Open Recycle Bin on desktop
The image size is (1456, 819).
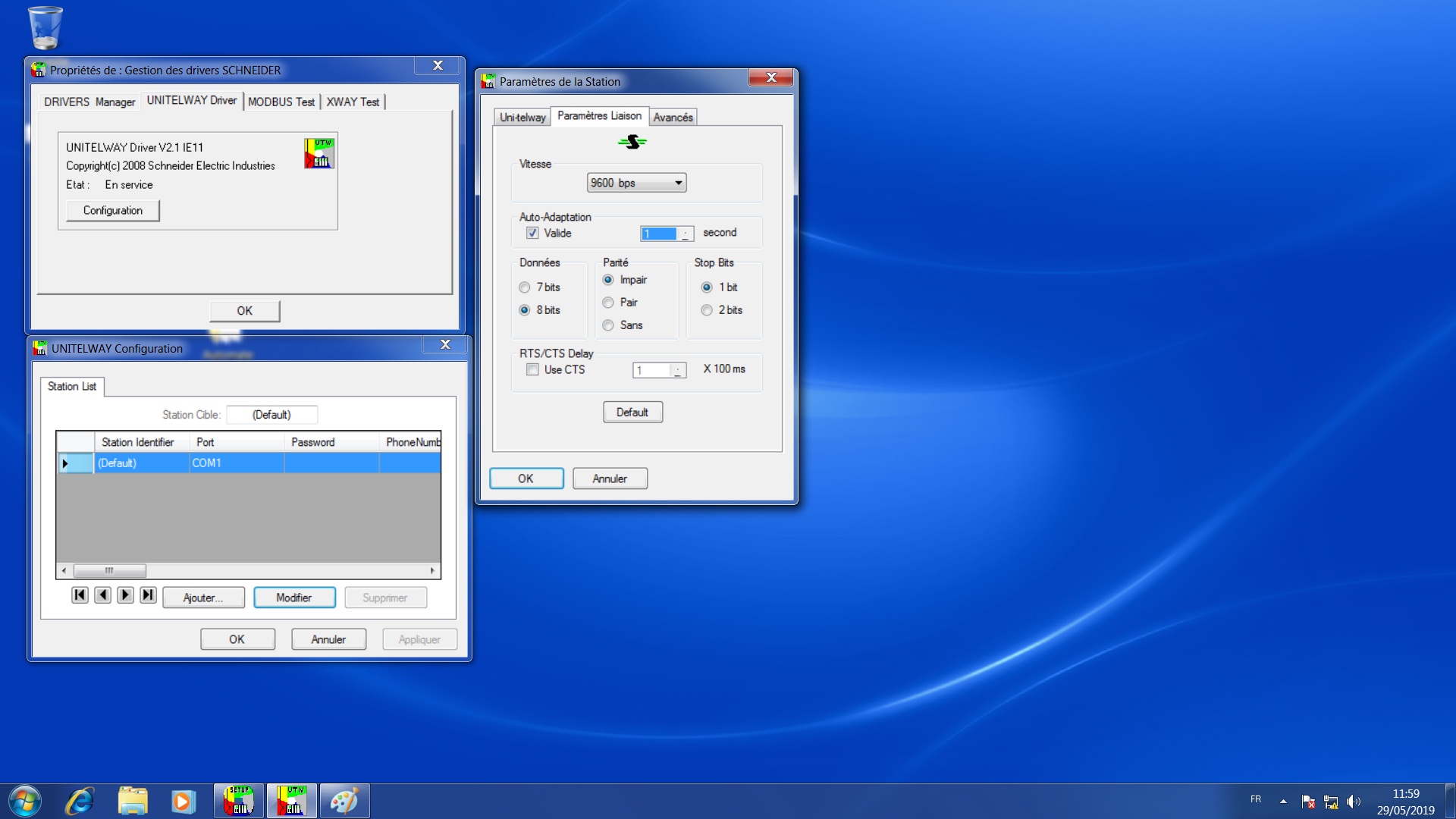[45, 28]
